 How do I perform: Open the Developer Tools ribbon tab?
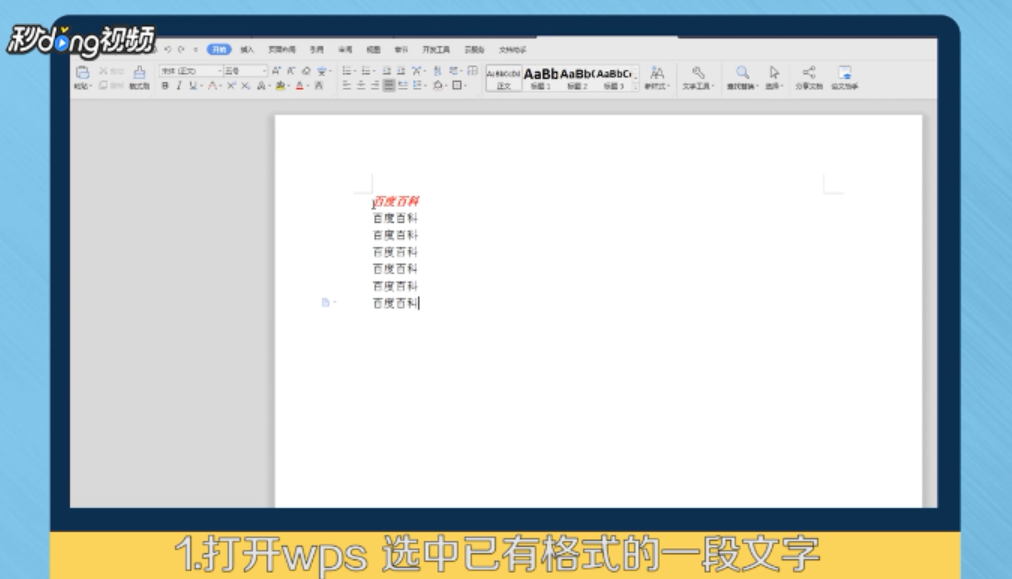coord(436,50)
